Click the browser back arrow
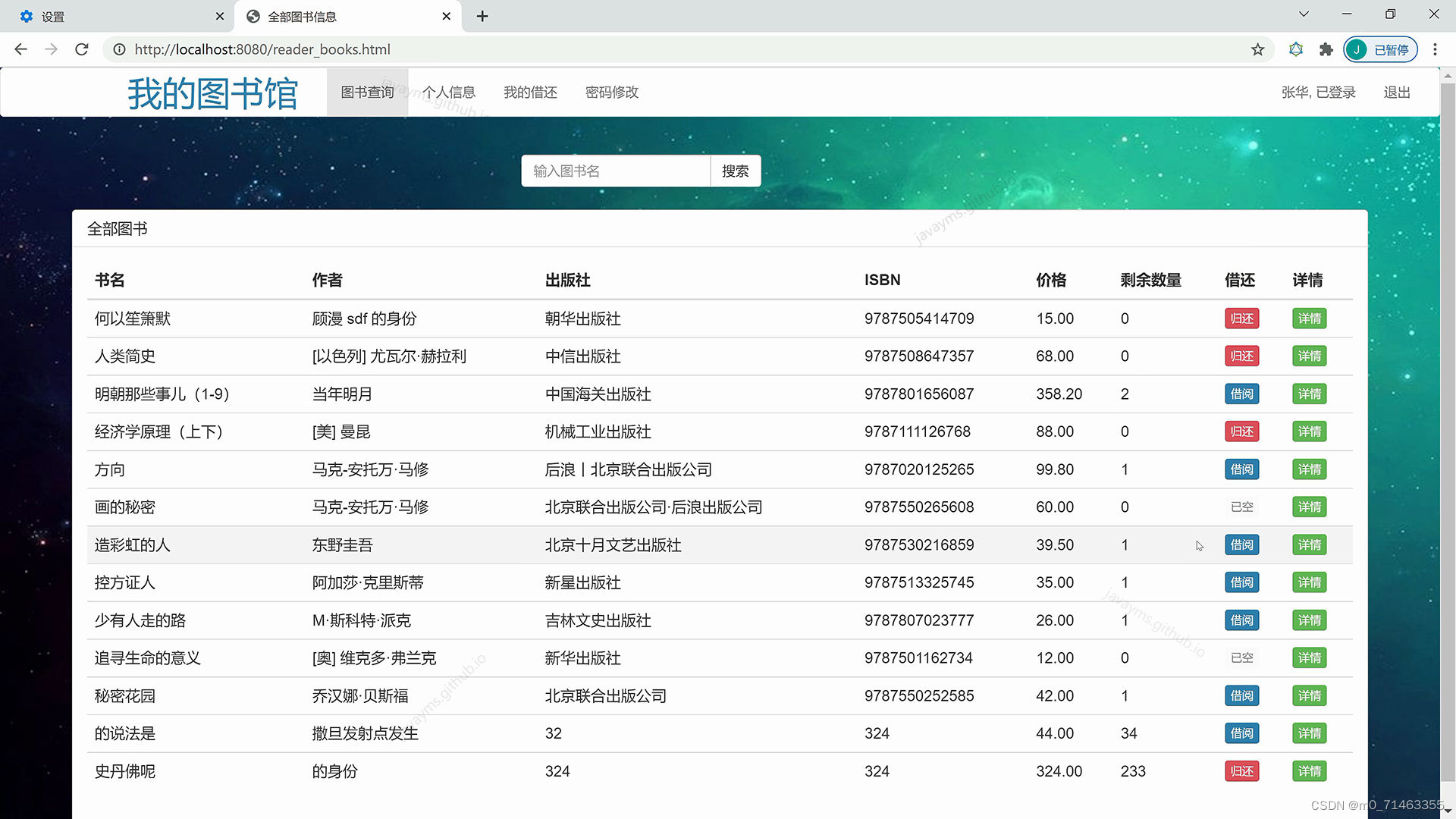The height and width of the screenshot is (819, 1456). (x=20, y=49)
